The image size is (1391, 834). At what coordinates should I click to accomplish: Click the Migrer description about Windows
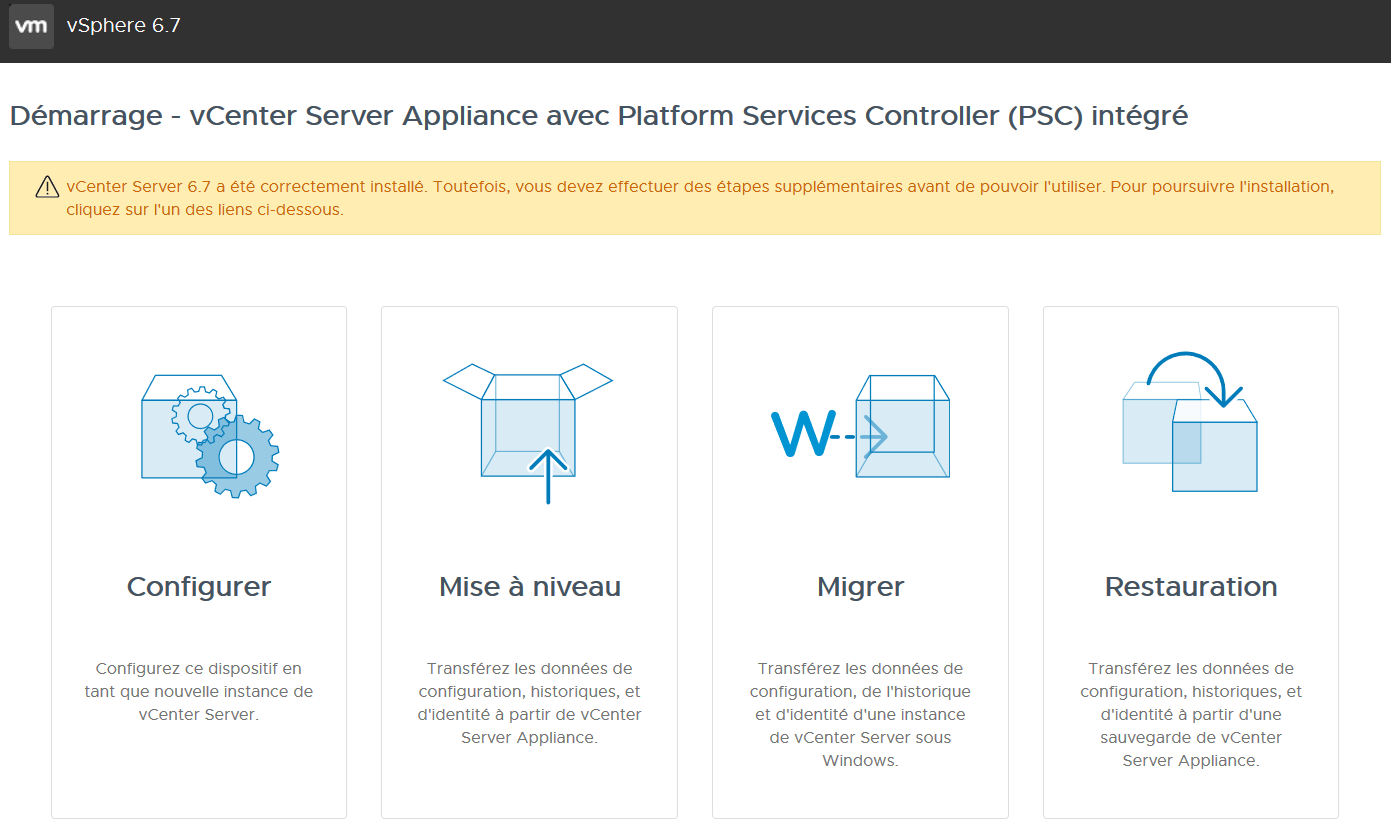coord(861,714)
